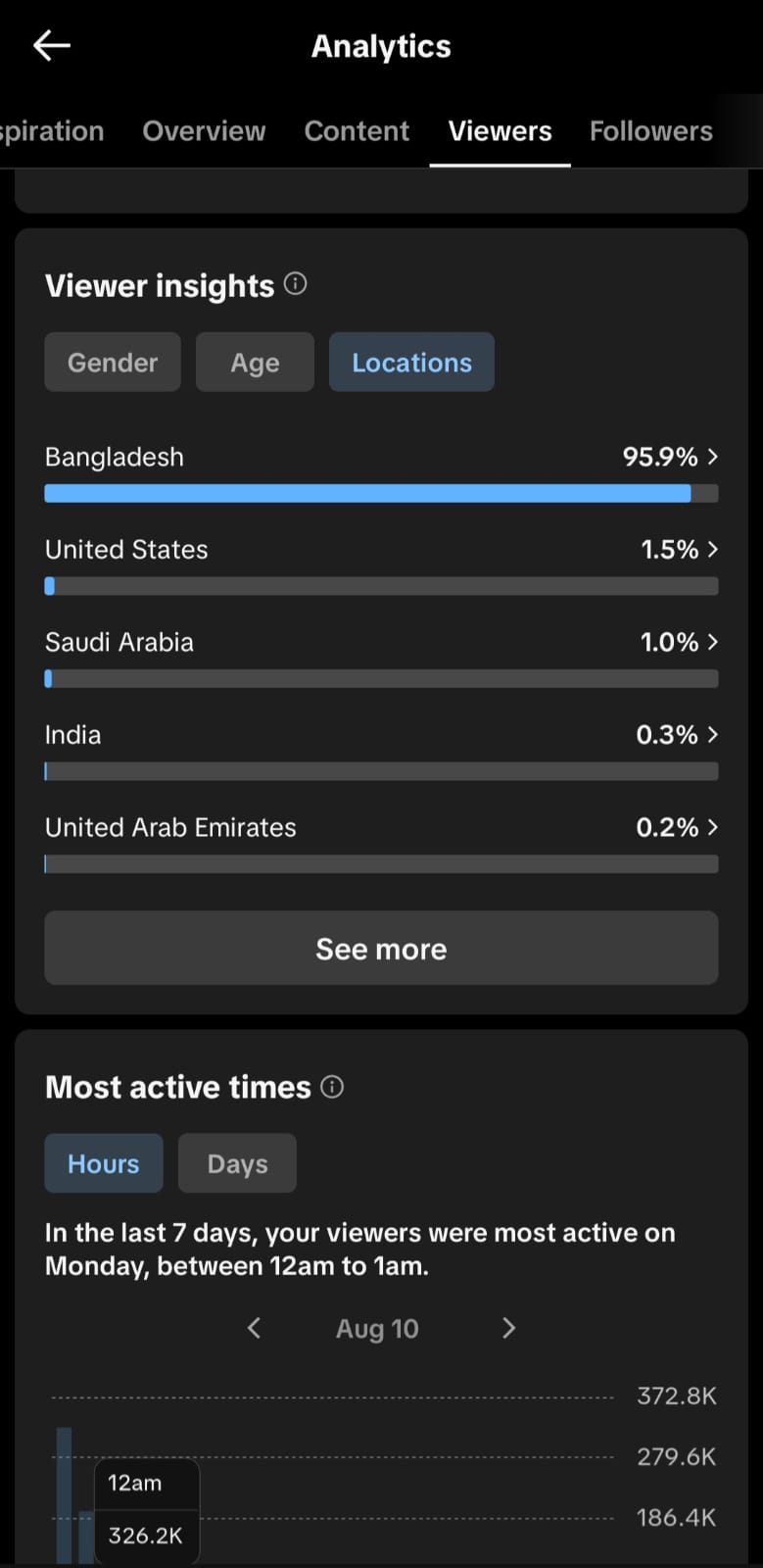Viewport: 763px width, 1568px height.
Task: Expand United Arab Emirates 0.2% chevron
Action: click(712, 827)
